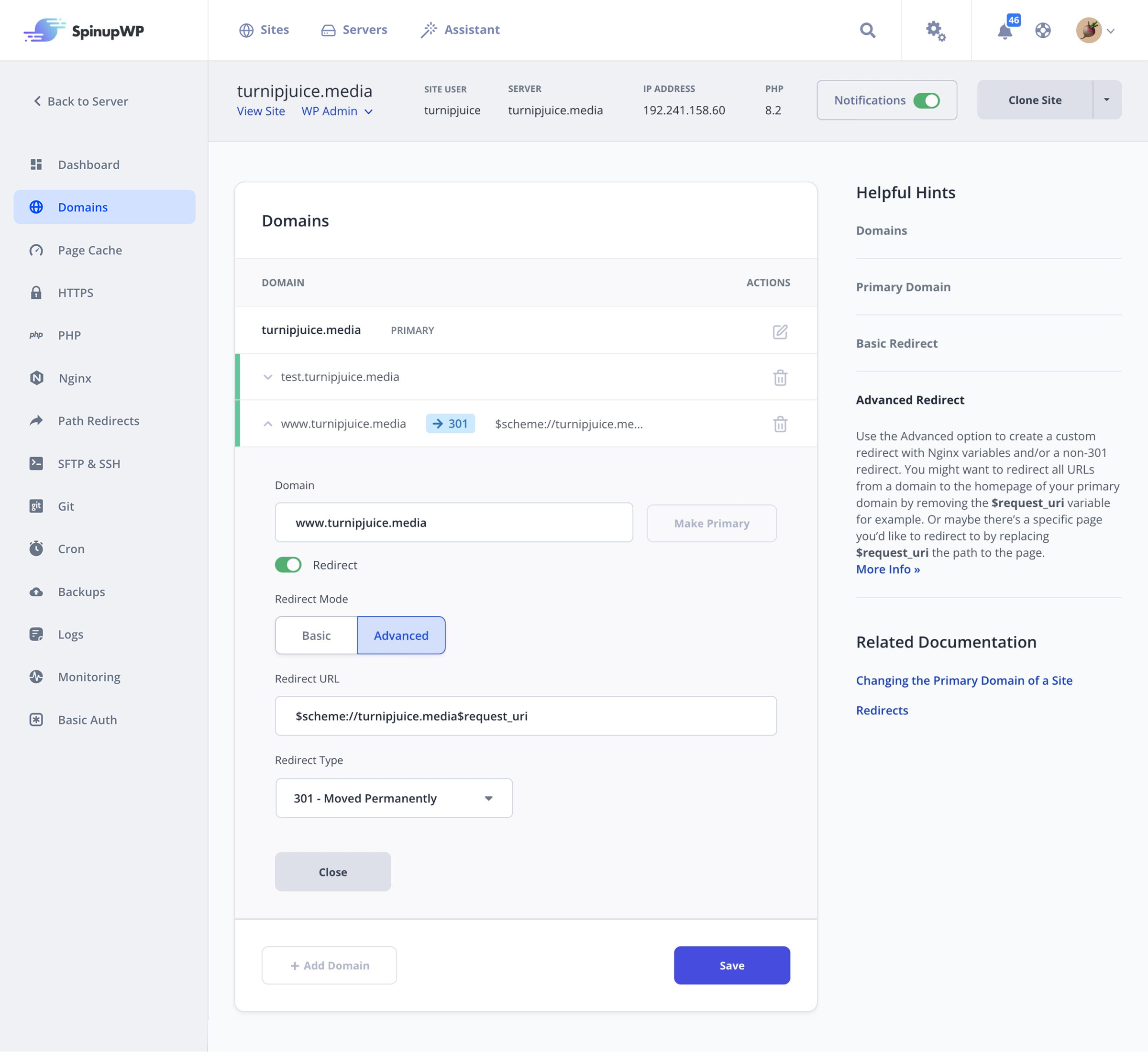Viewport: 1148px width, 1052px height.
Task: Delete test.turnipjuice.media using the trash icon
Action: coord(780,377)
